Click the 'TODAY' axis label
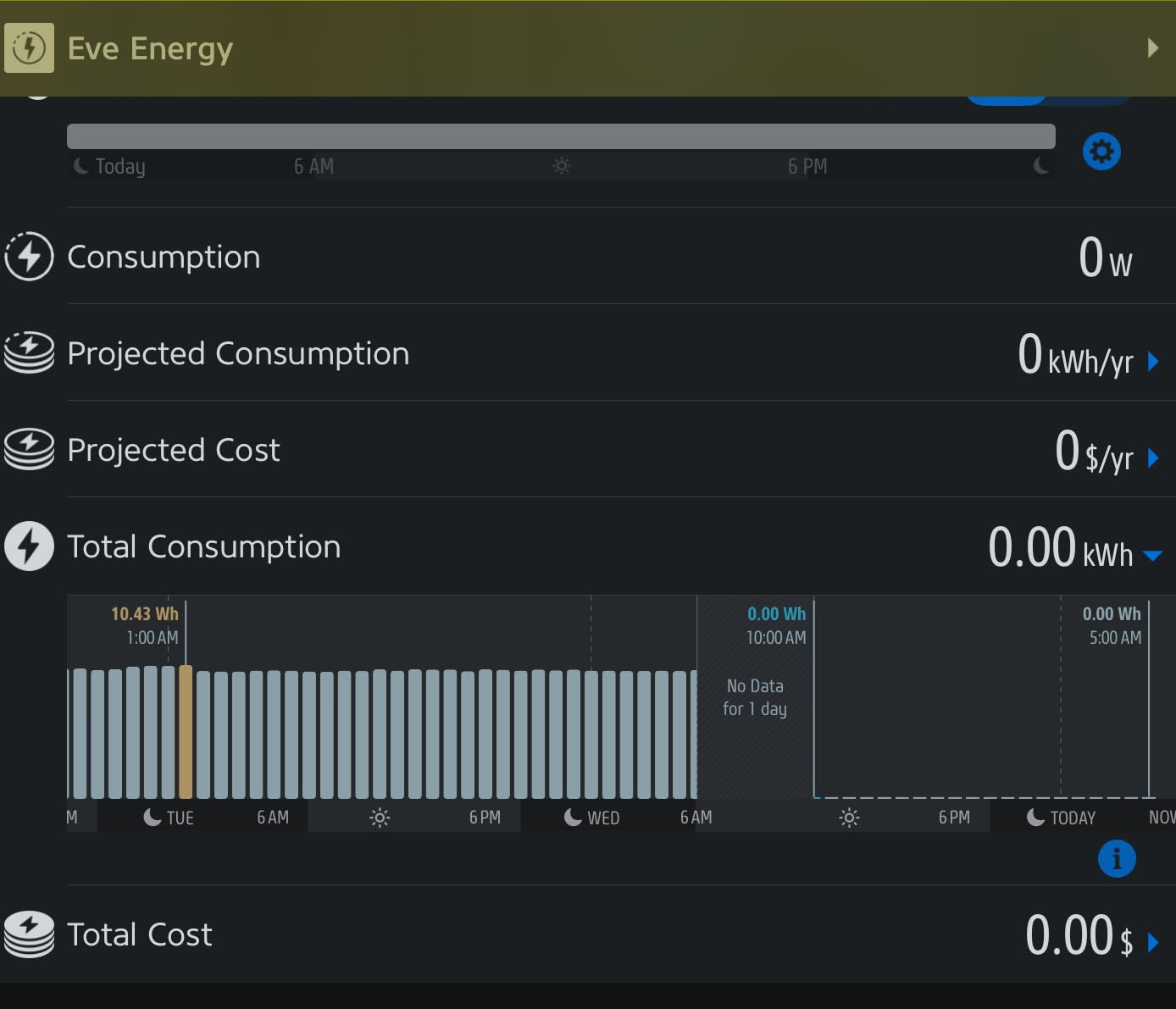 pyautogui.click(x=1073, y=818)
